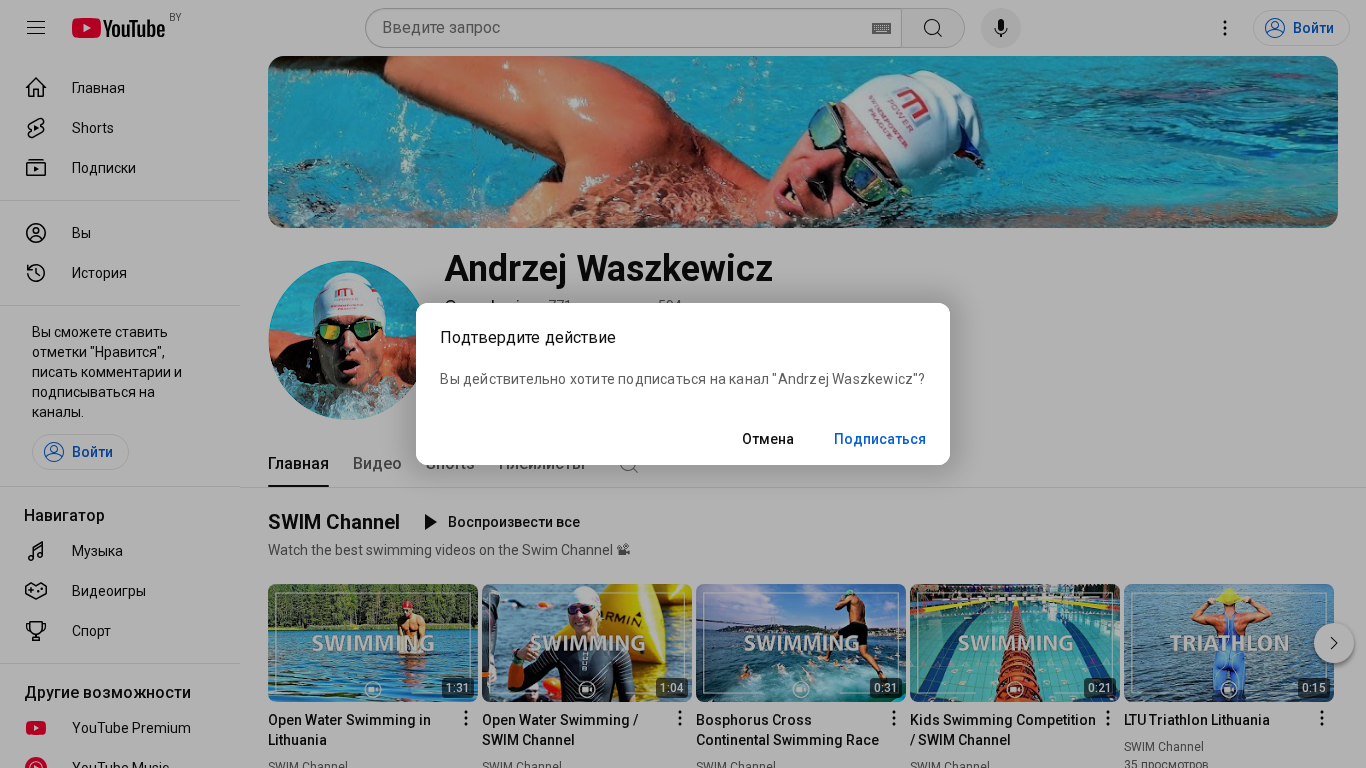Click Войти button in the sidebar
The image size is (1366, 768).
coord(80,452)
